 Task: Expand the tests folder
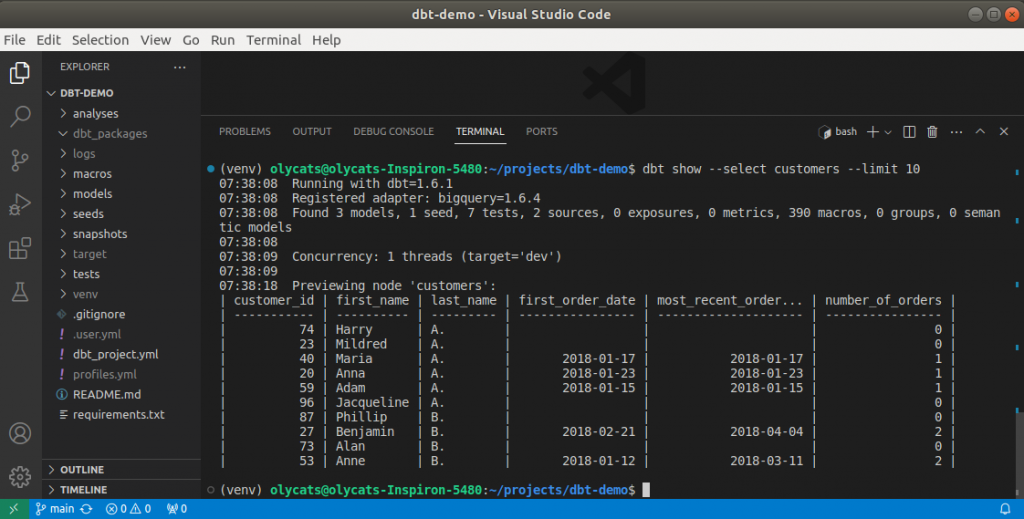[x=121, y=274]
